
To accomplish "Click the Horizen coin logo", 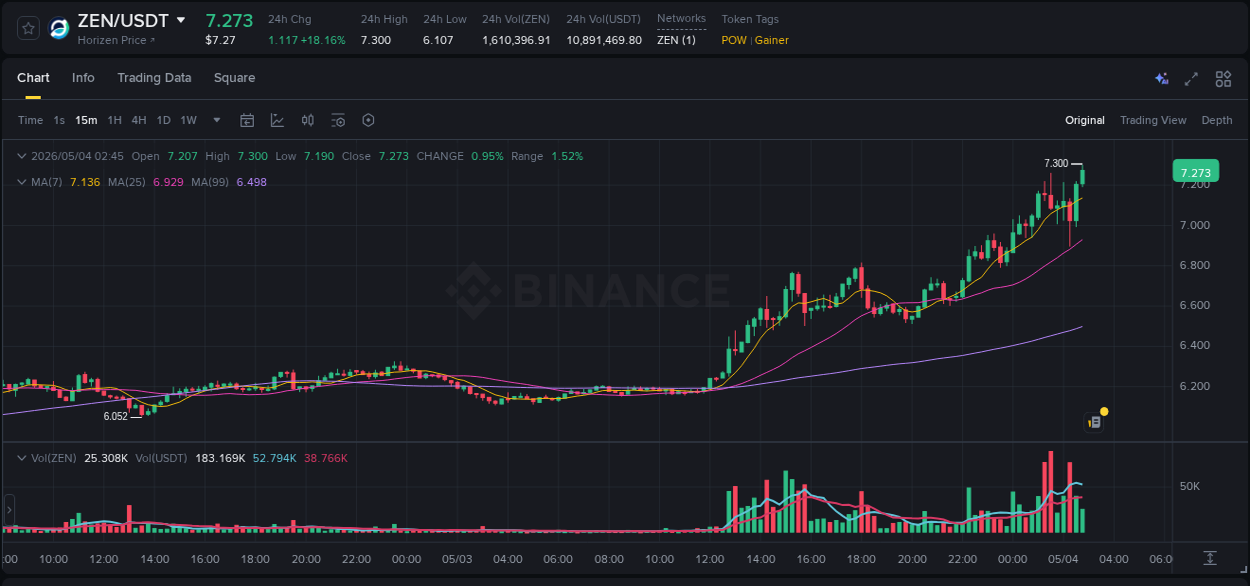I will tap(59, 28).
